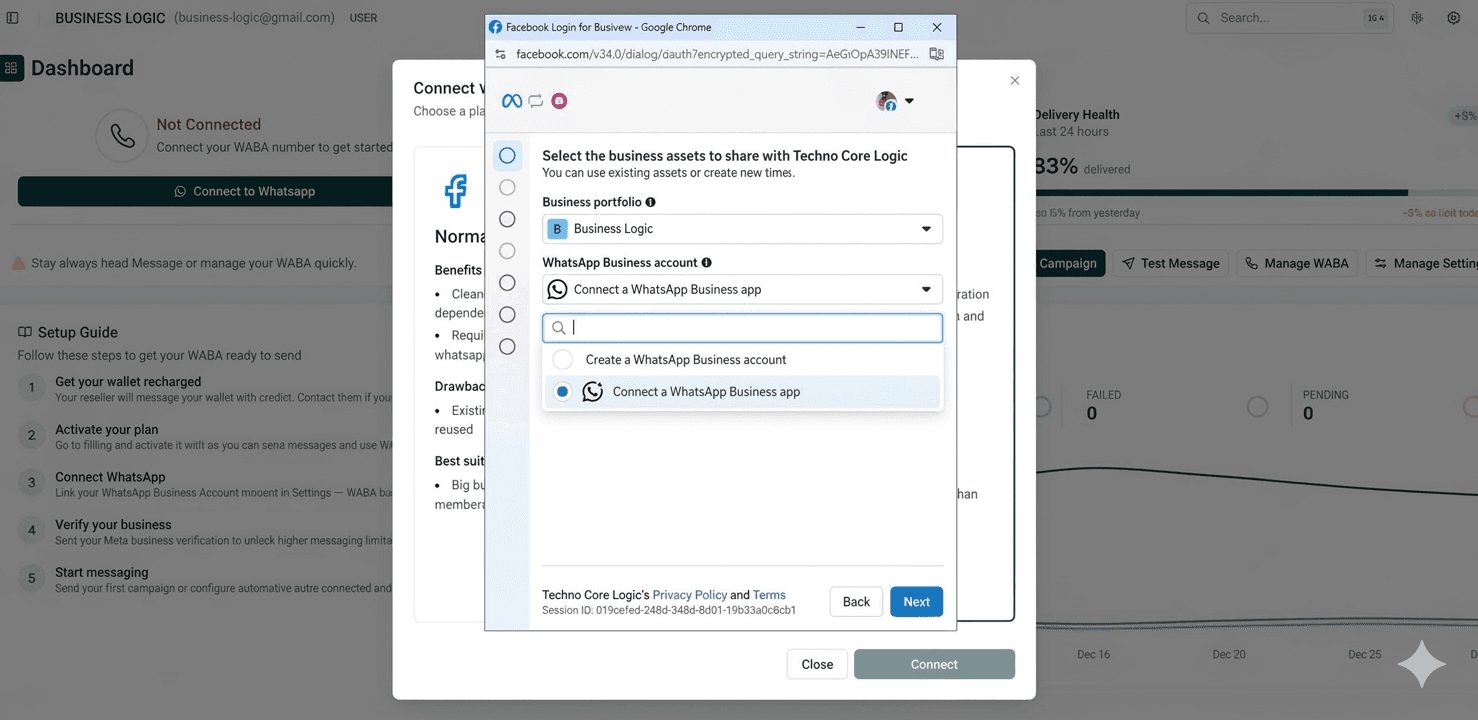Select Connect a WhatsApp Business app radio
Screen dimensions: 1478x720
pyautogui.click(x=563, y=392)
